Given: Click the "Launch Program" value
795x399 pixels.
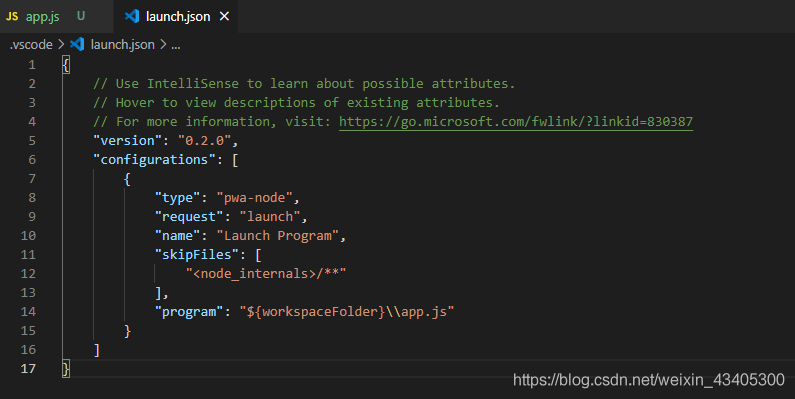Looking at the screenshot, I should click(x=278, y=236).
